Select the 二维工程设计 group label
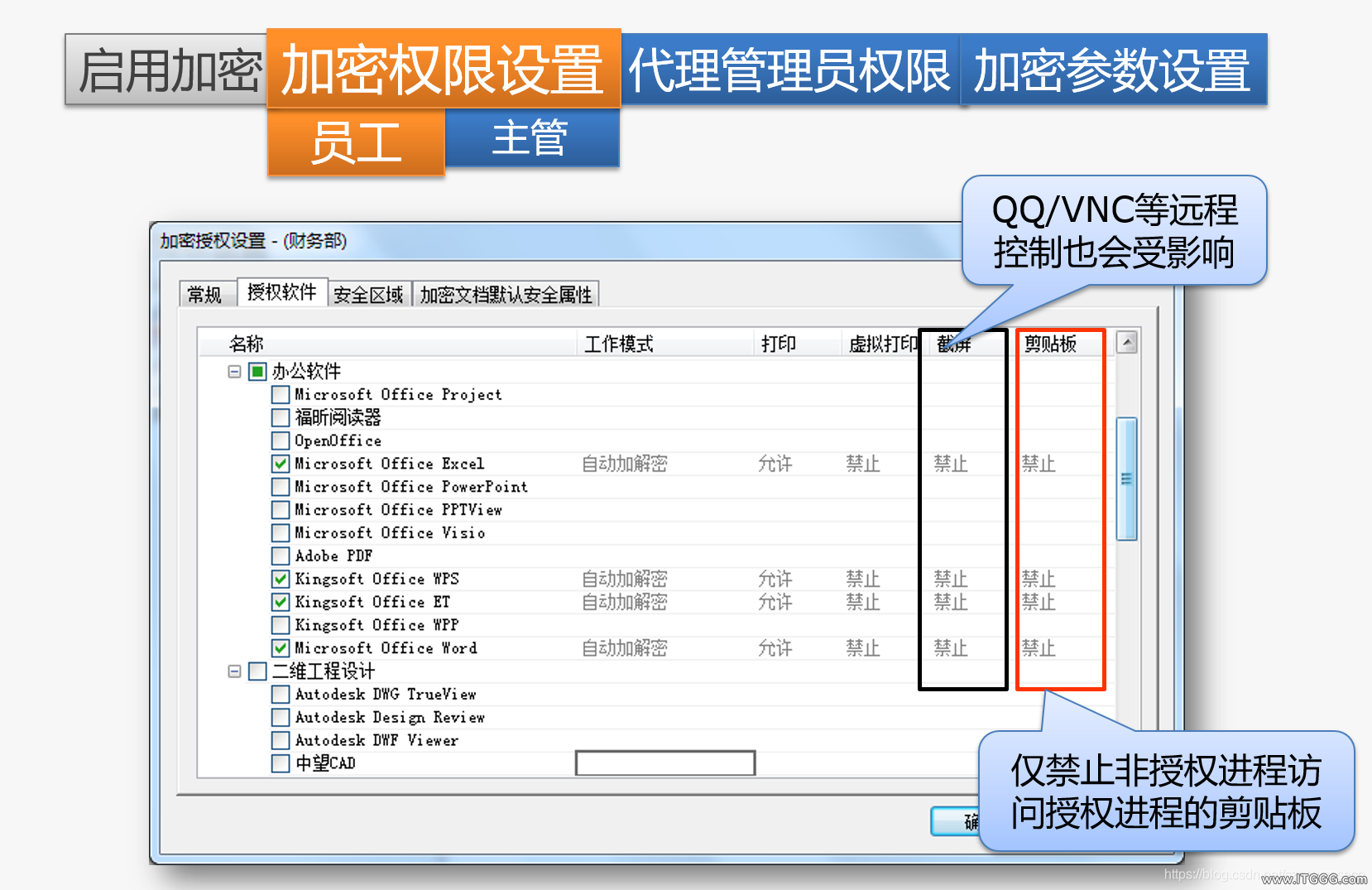 324,671
